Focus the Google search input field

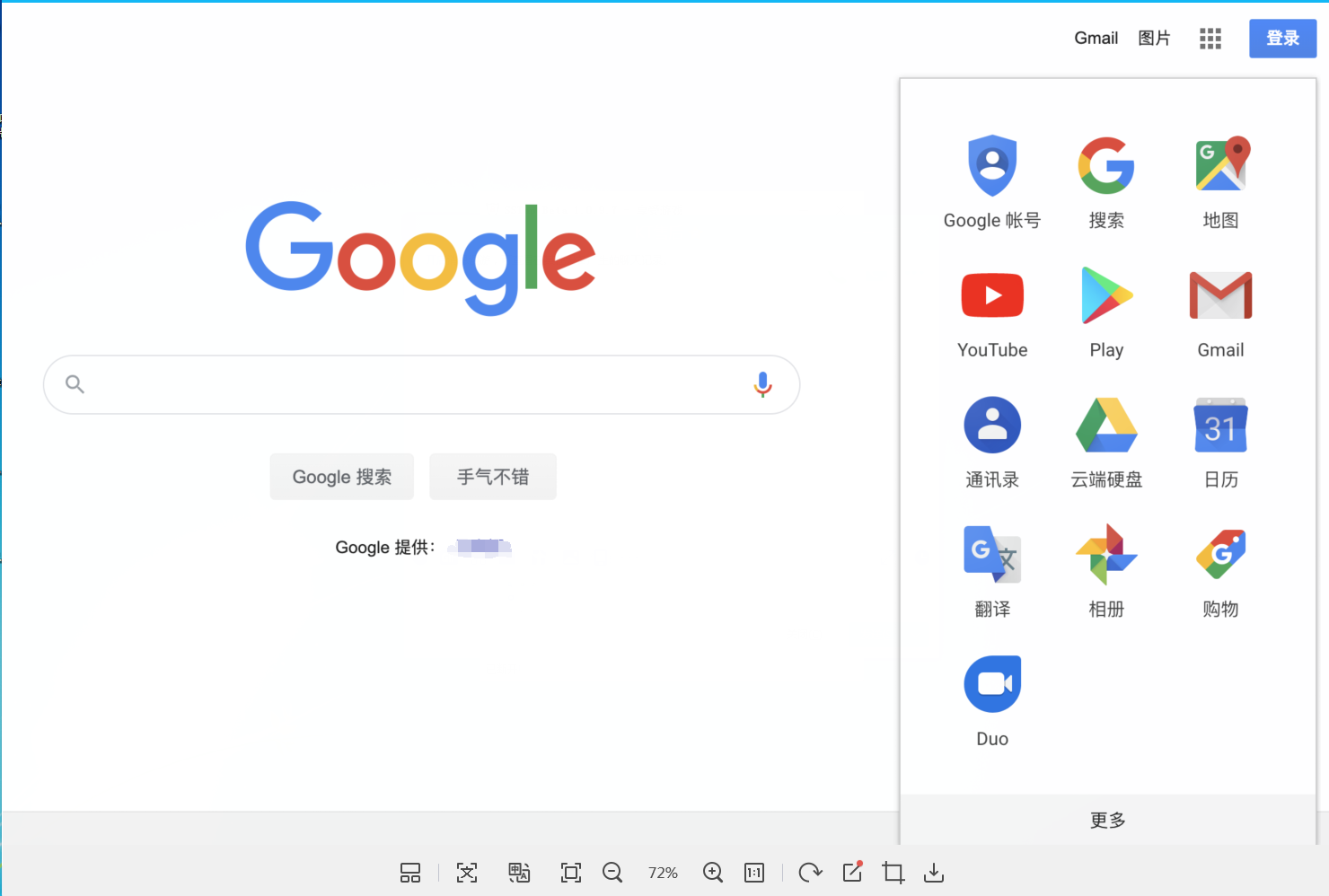(421, 384)
